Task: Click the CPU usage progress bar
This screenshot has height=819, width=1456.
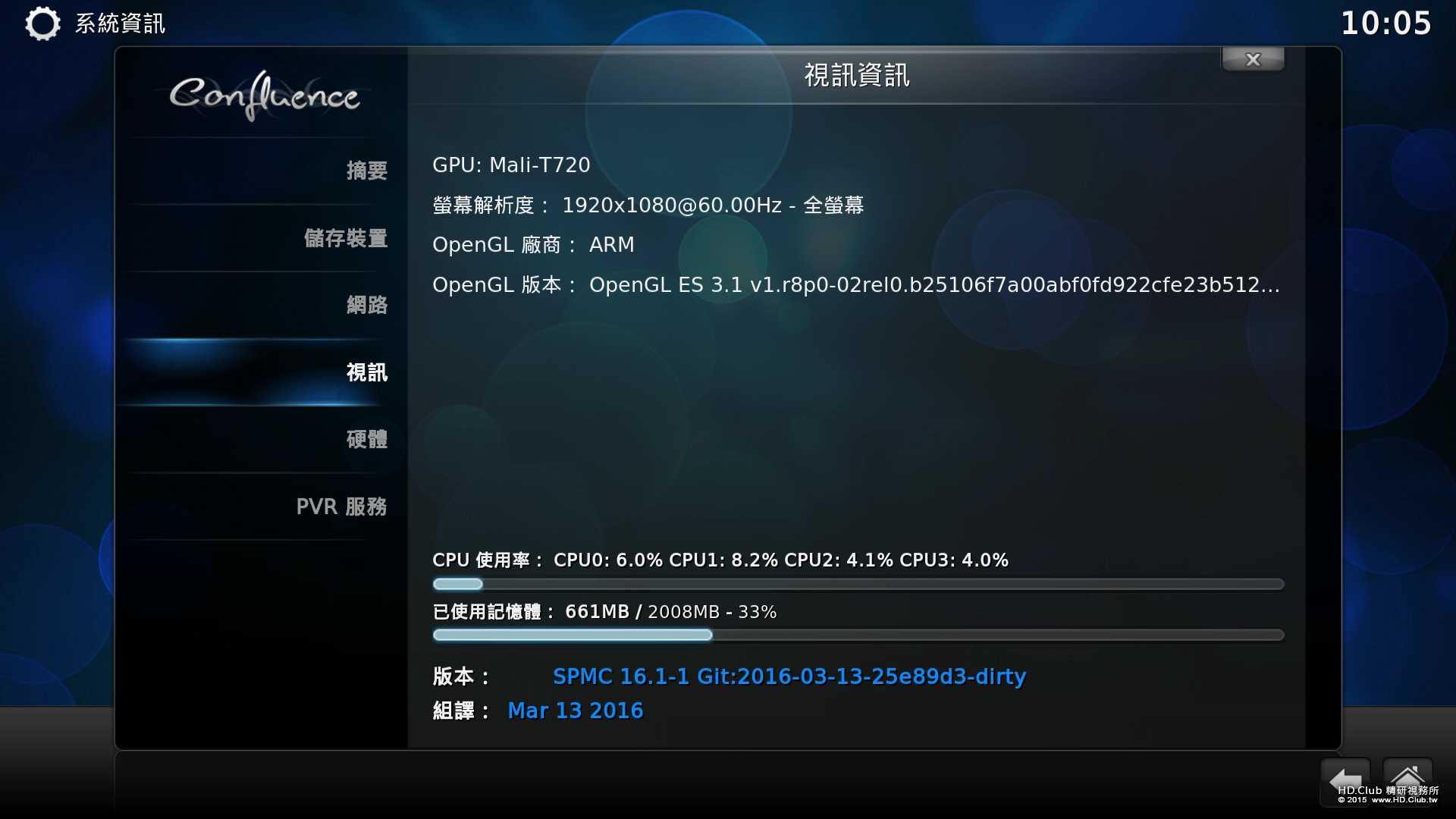Action: 858,584
